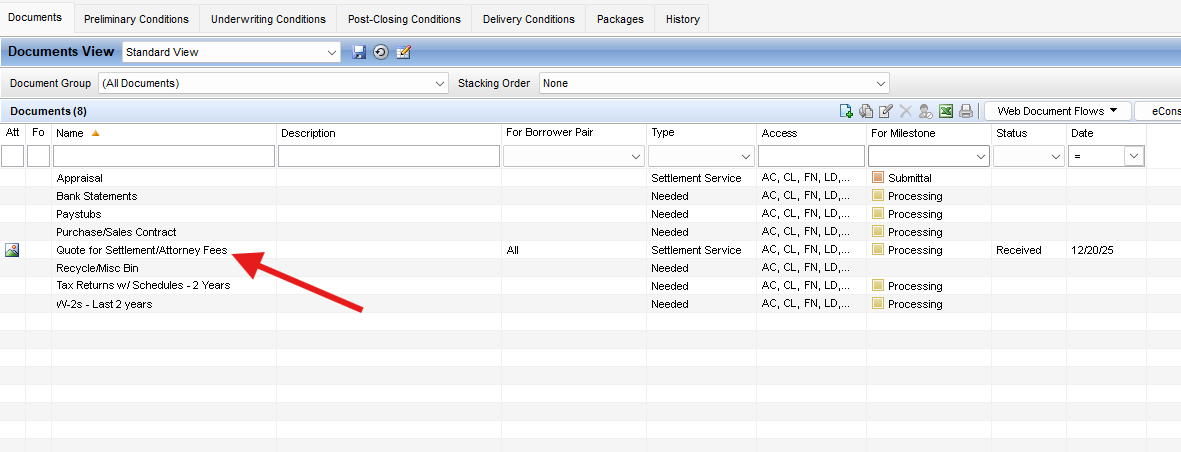Image resolution: width=1181 pixels, height=452 pixels.
Task: Click the For Milestone column header
Action: point(929,133)
